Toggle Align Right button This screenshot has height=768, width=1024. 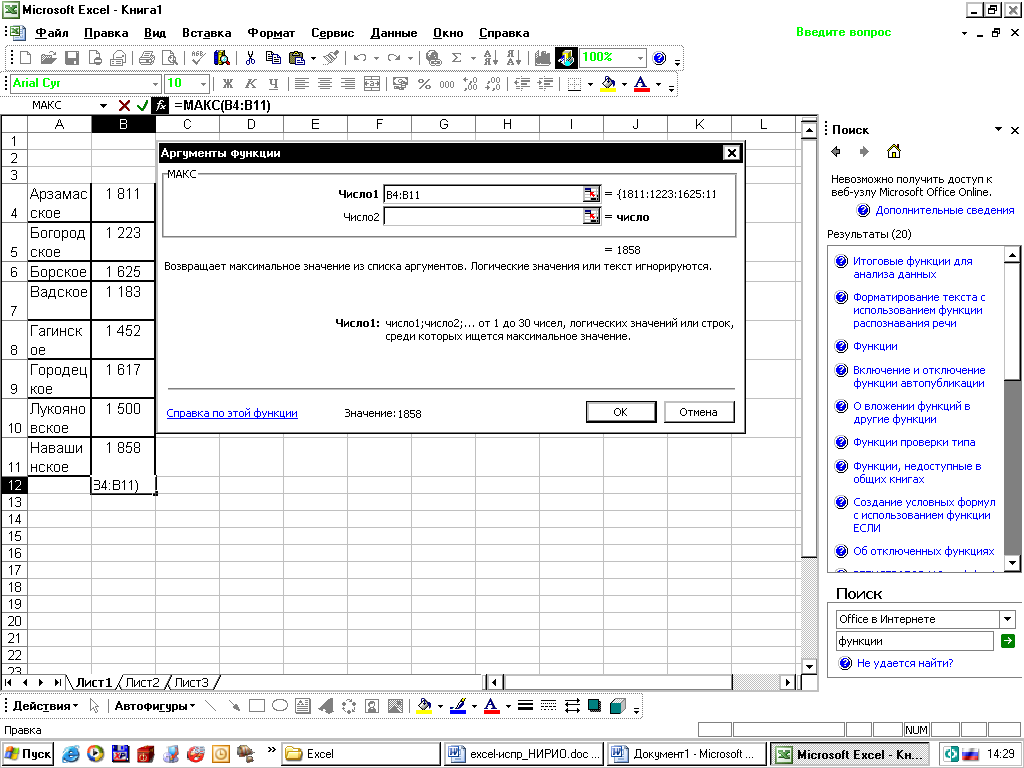click(348, 84)
